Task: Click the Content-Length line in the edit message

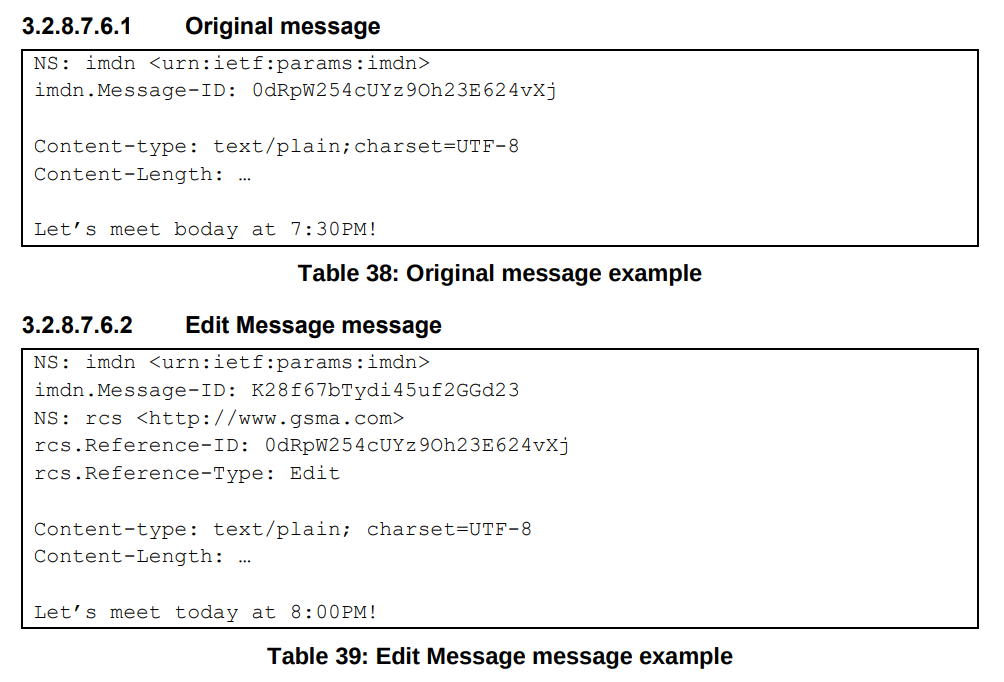Action: pyautogui.click(x=142, y=556)
